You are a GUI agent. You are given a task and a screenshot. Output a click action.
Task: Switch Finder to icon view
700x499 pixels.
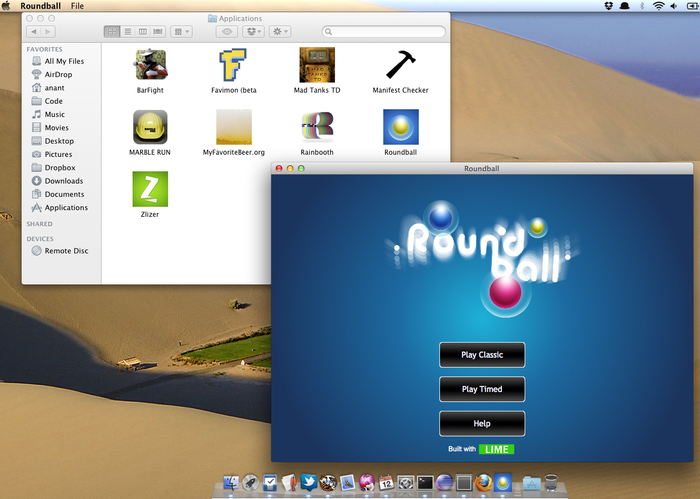(112, 32)
